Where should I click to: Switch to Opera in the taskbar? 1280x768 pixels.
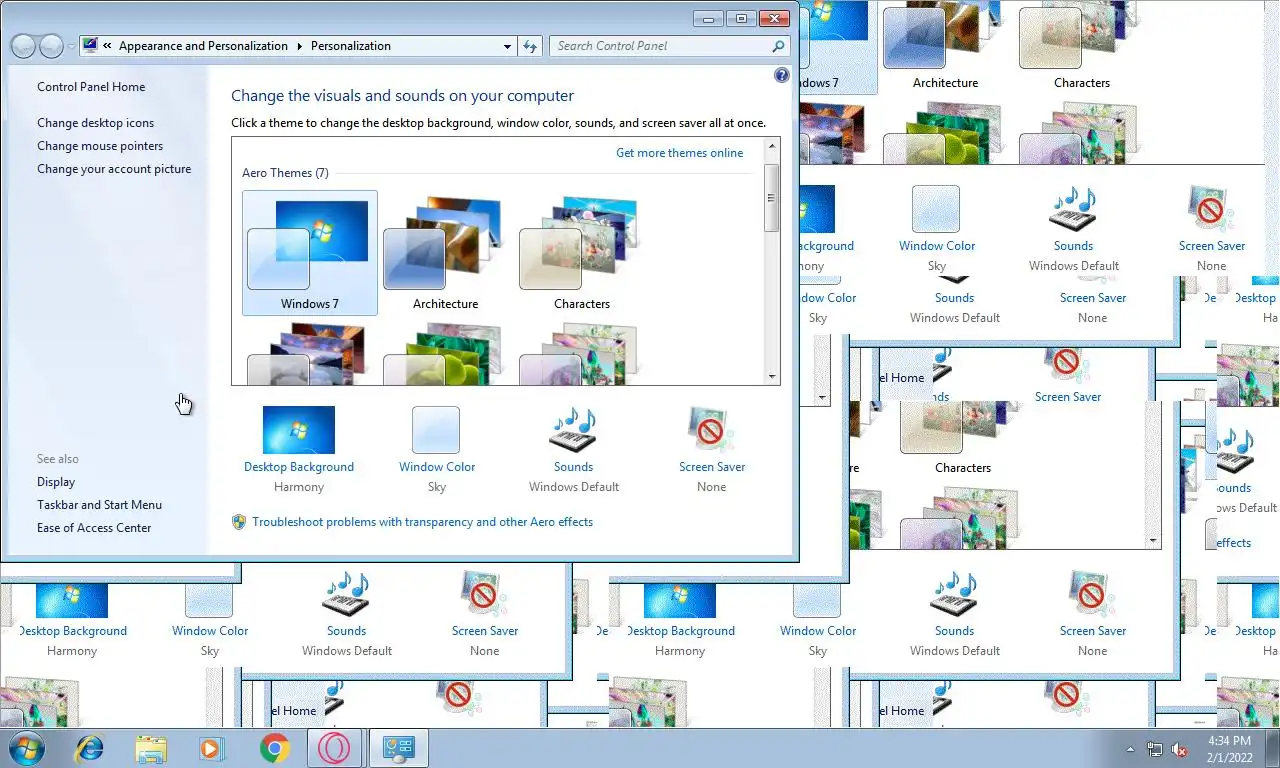point(335,748)
